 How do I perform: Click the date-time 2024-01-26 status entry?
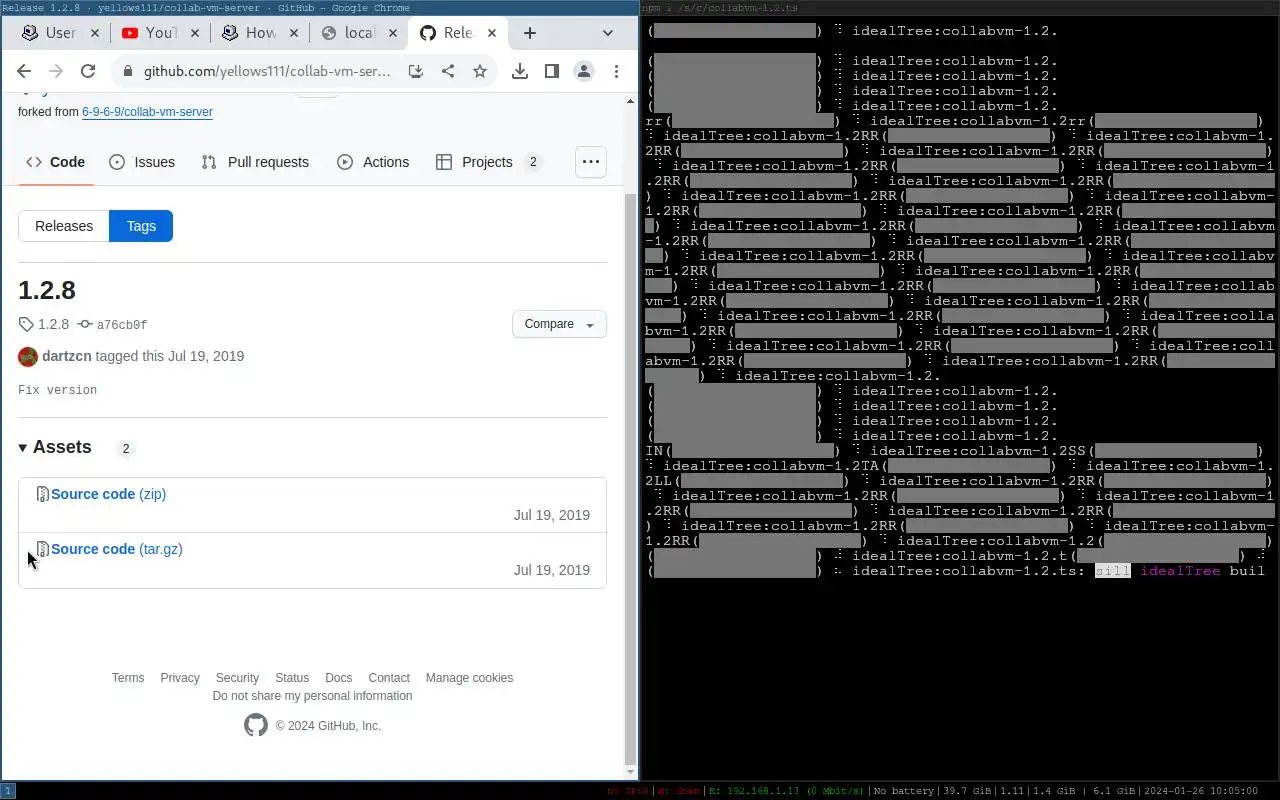[1201, 791]
